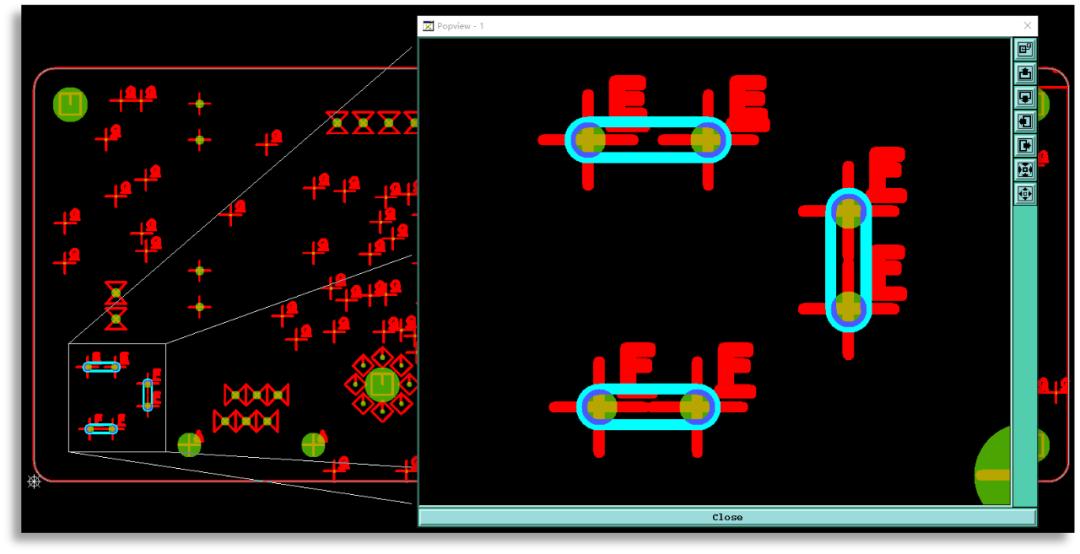Click the zoom-out icon with outward arrows
Screen dimensions: 1080x554
[x=1025, y=194]
